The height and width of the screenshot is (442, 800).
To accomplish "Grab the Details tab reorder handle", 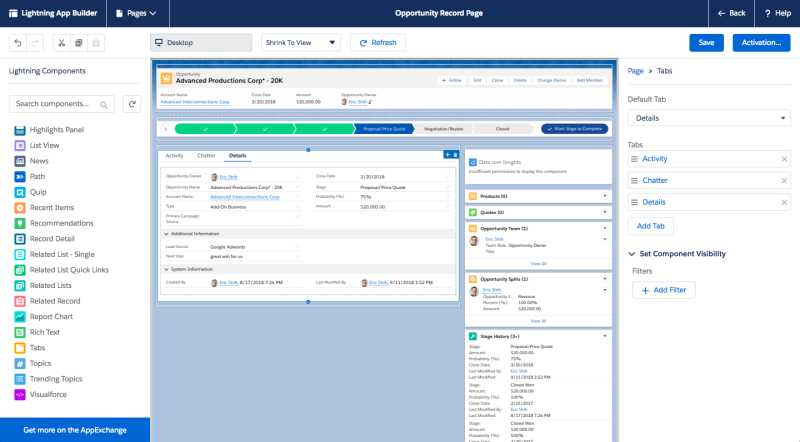I will click(x=634, y=203).
